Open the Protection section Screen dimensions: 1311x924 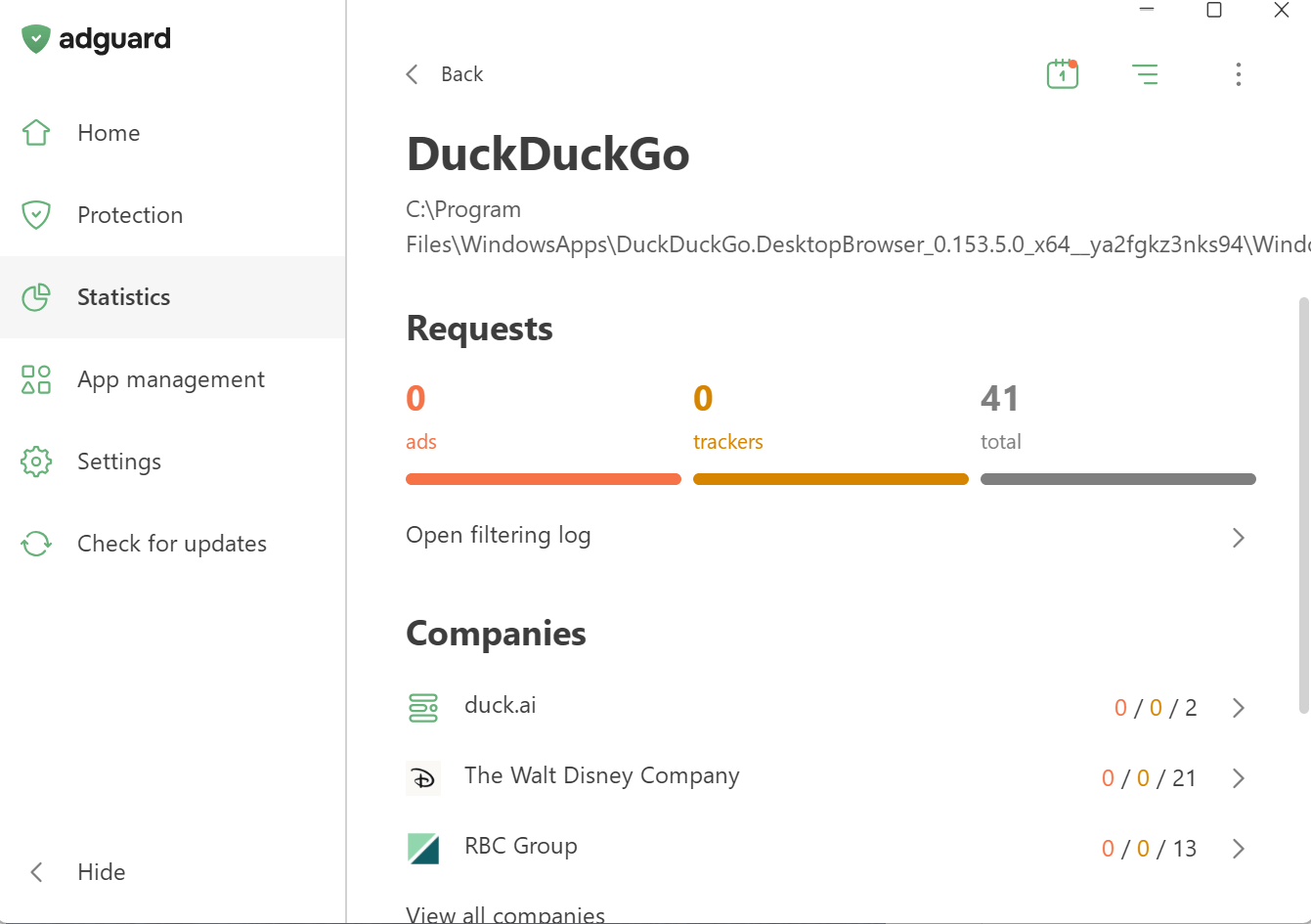(x=129, y=215)
